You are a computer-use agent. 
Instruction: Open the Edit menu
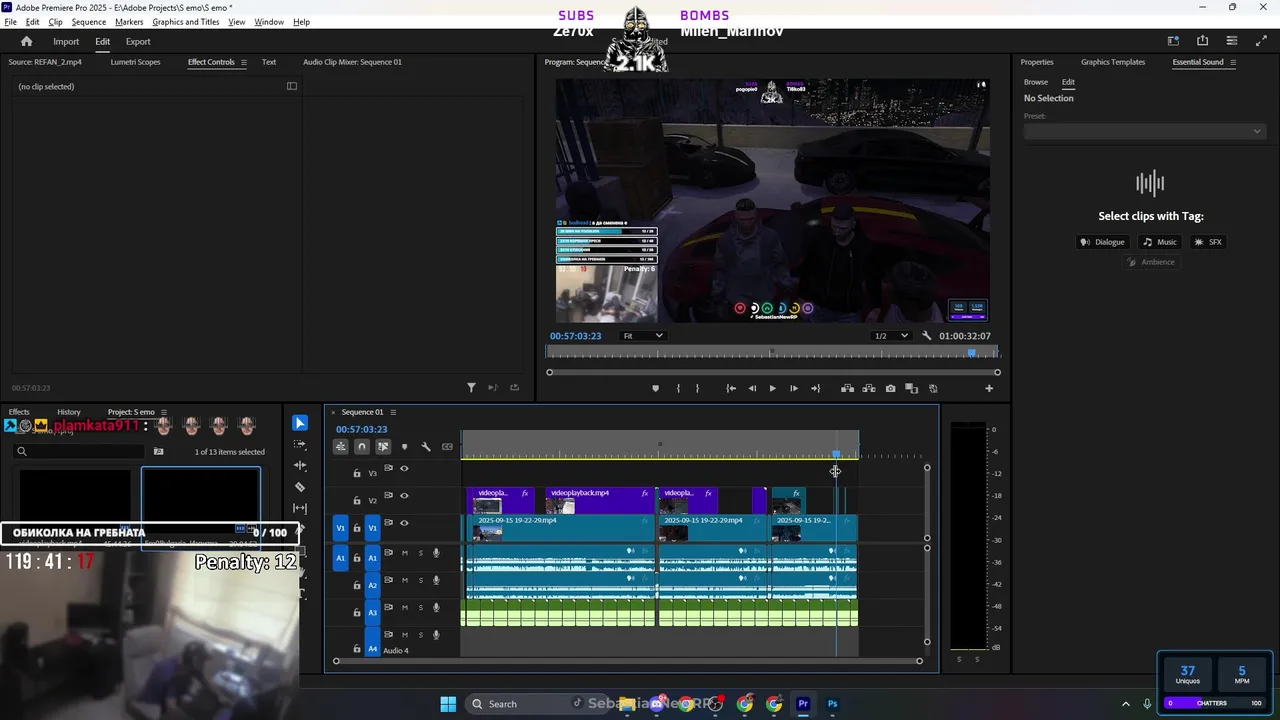[33, 22]
